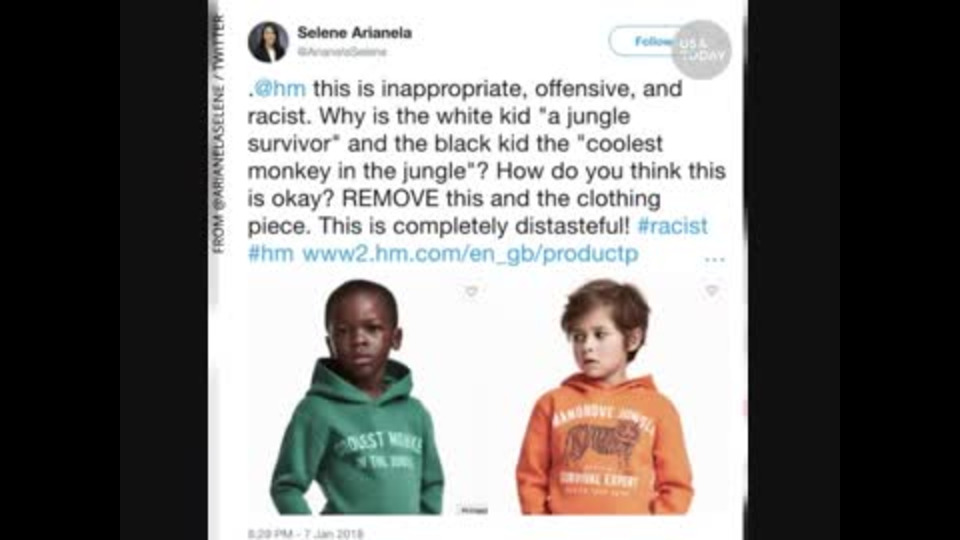
Task: Click the Follow button
Action: (x=646, y=42)
